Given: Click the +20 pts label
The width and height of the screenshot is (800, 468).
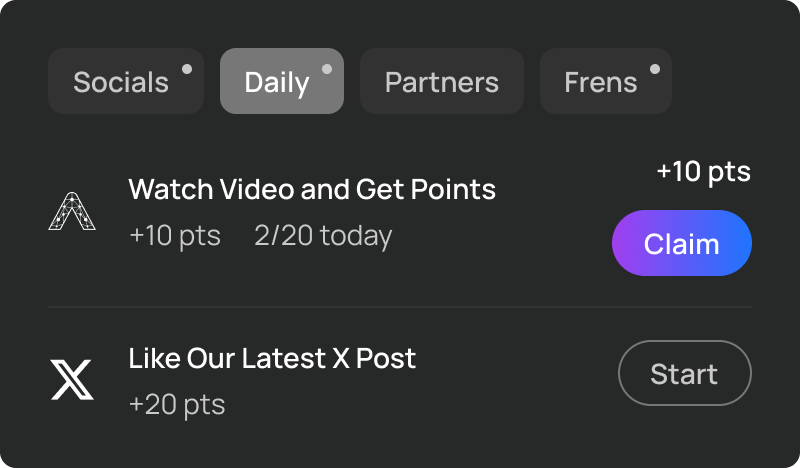Looking at the screenshot, I should pos(177,405).
